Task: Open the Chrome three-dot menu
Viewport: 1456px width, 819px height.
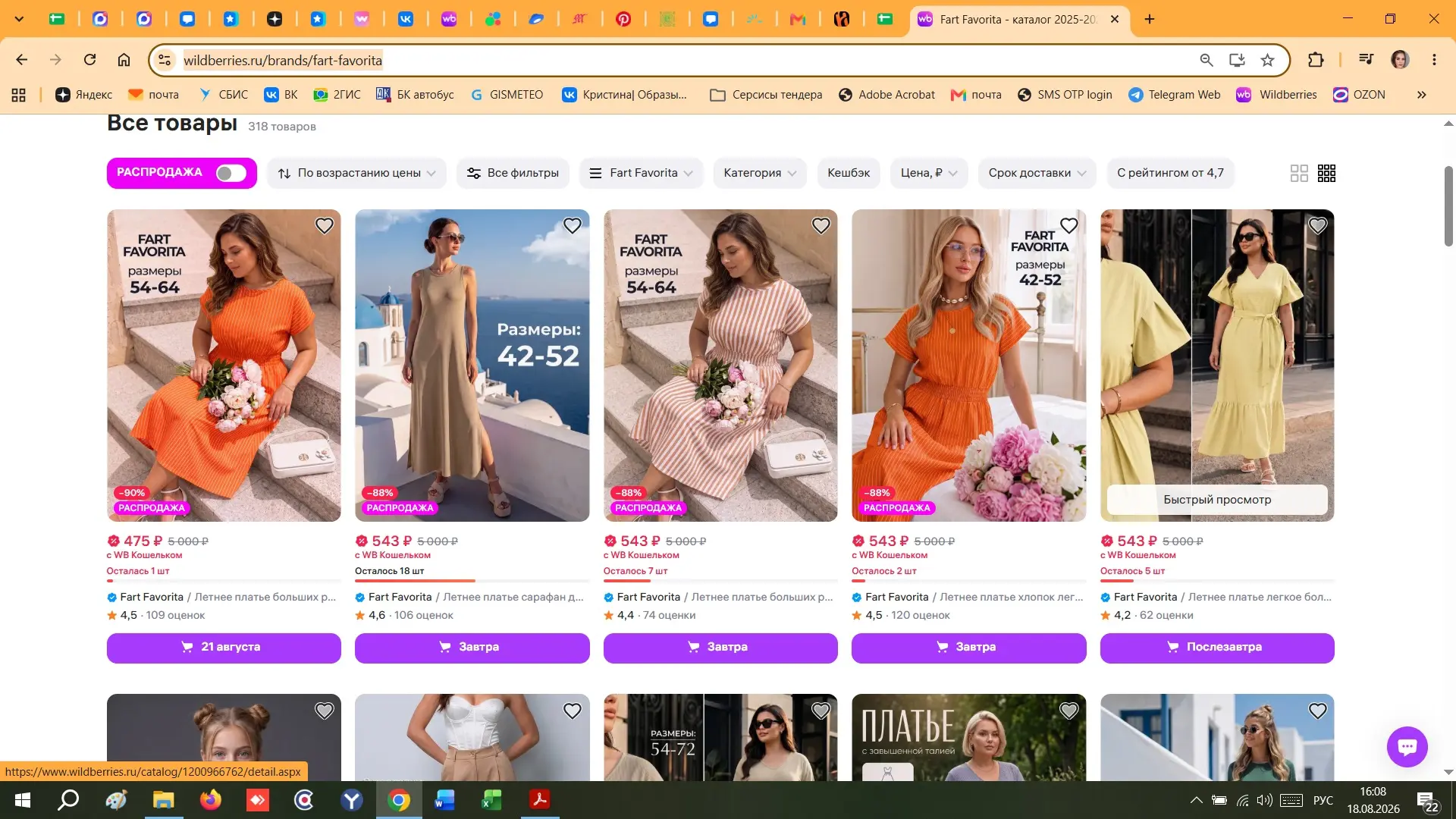Action: click(x=1434, y=60)
